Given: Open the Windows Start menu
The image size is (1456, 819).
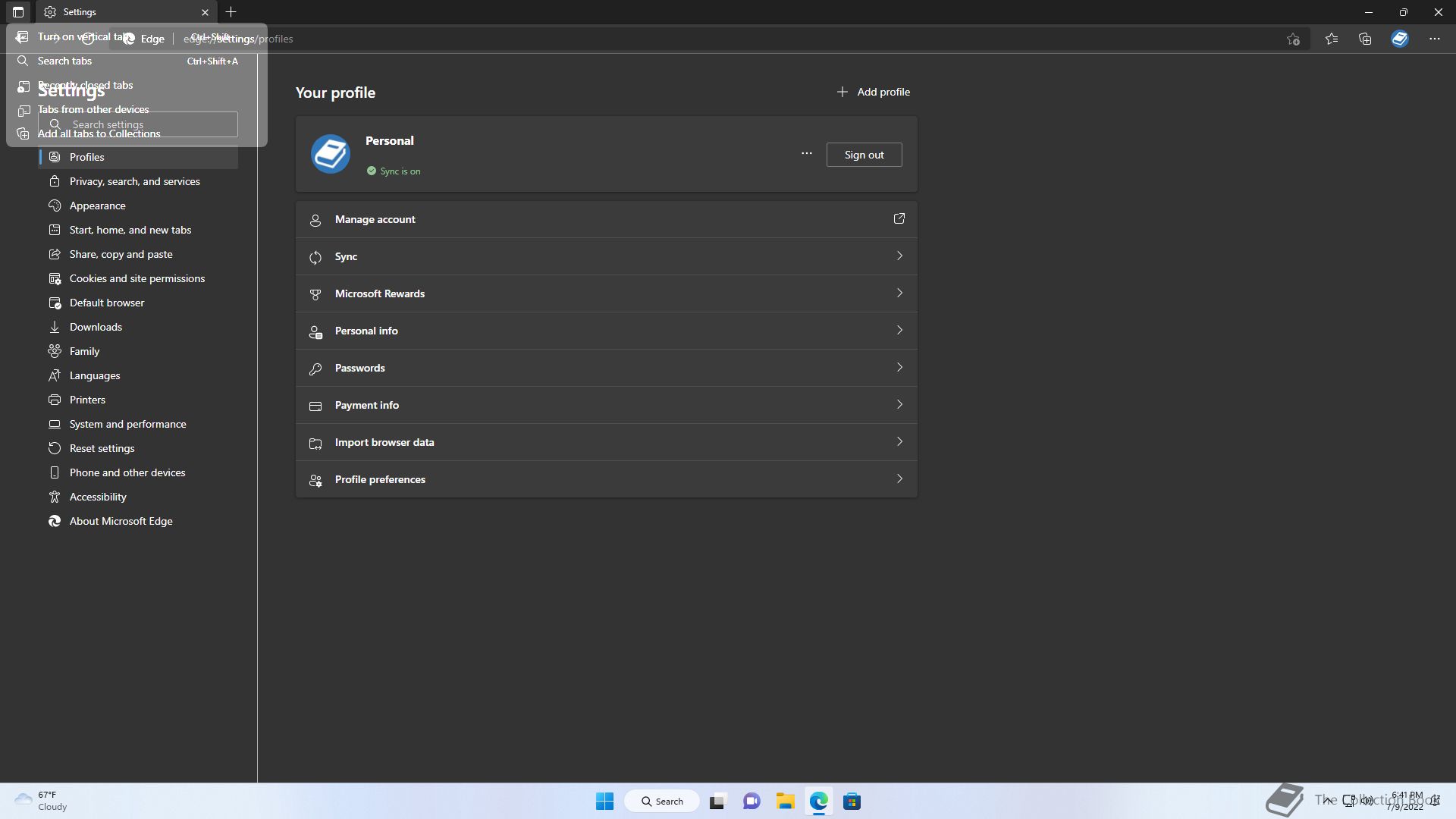Looking at the screenshot, I should 604,801.
